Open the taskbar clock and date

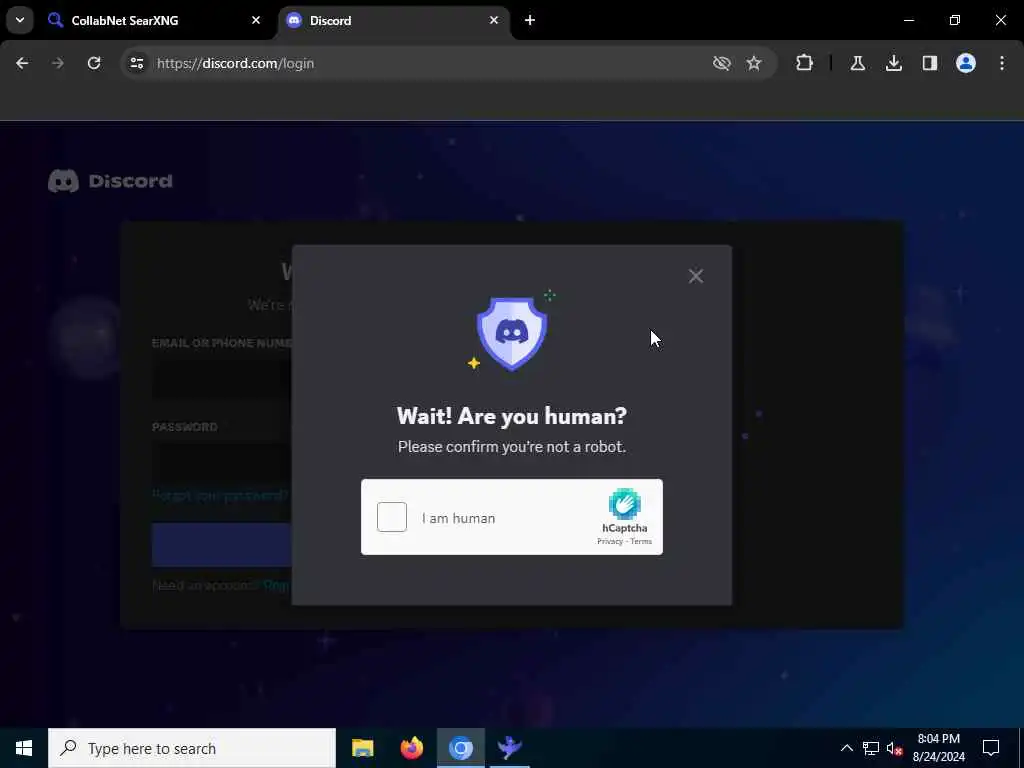tap(938, 748)
